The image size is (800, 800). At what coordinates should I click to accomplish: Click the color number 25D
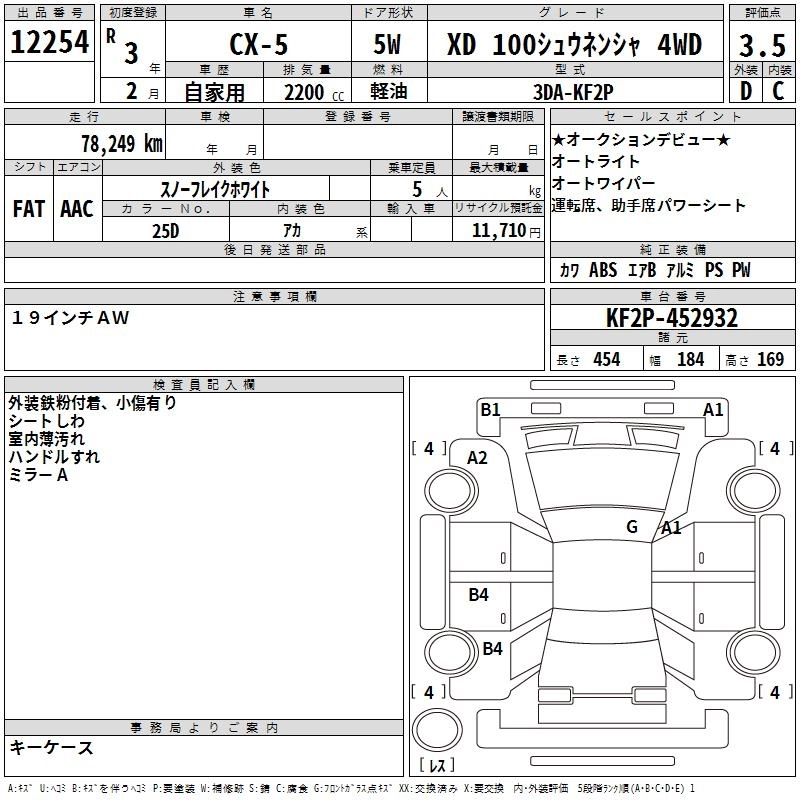click(x=166, y=231)
